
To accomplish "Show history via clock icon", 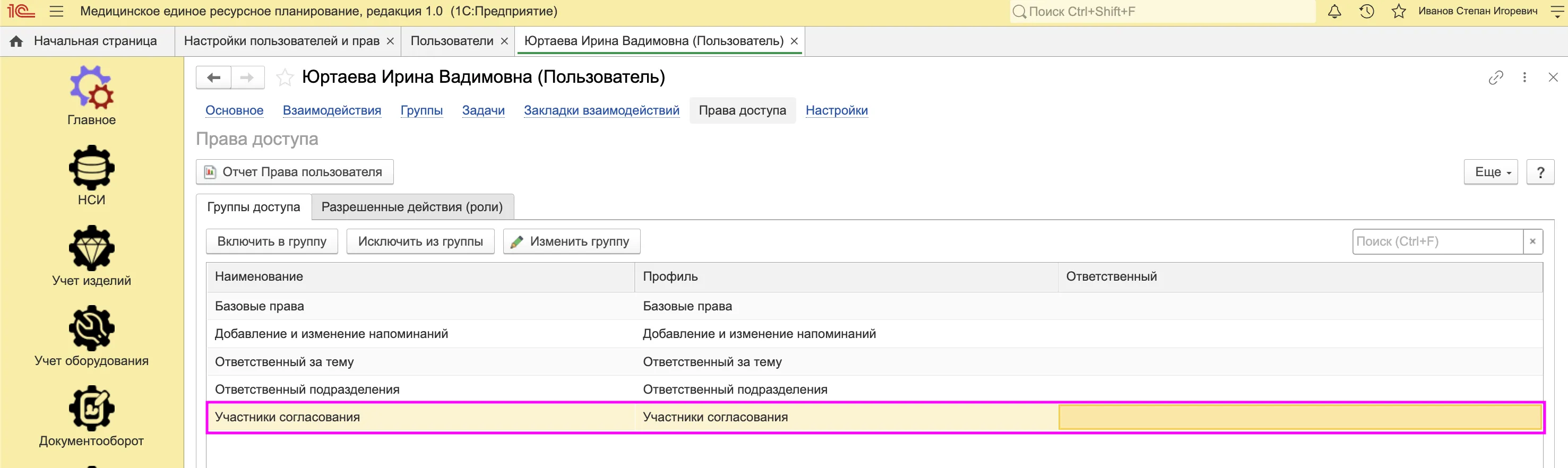I will (x=1366, y=12).
